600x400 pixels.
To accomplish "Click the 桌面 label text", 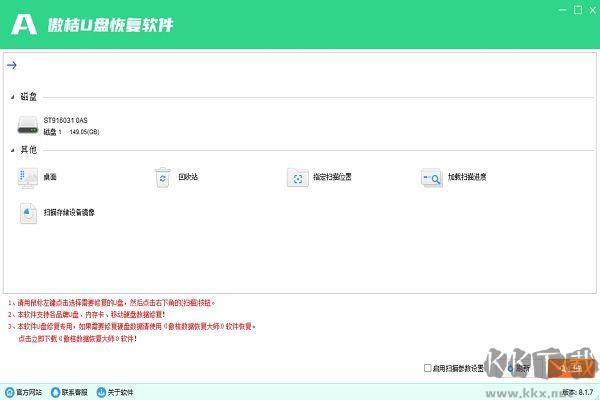I will (50, 177).
